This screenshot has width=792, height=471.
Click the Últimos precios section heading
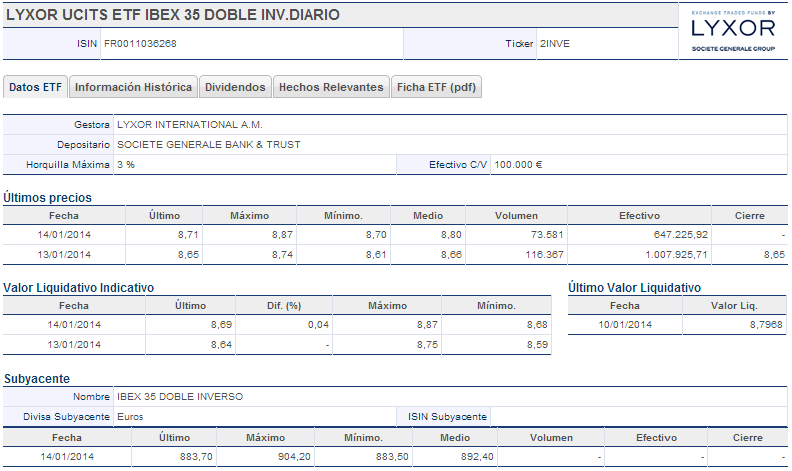tap(47, 198)
